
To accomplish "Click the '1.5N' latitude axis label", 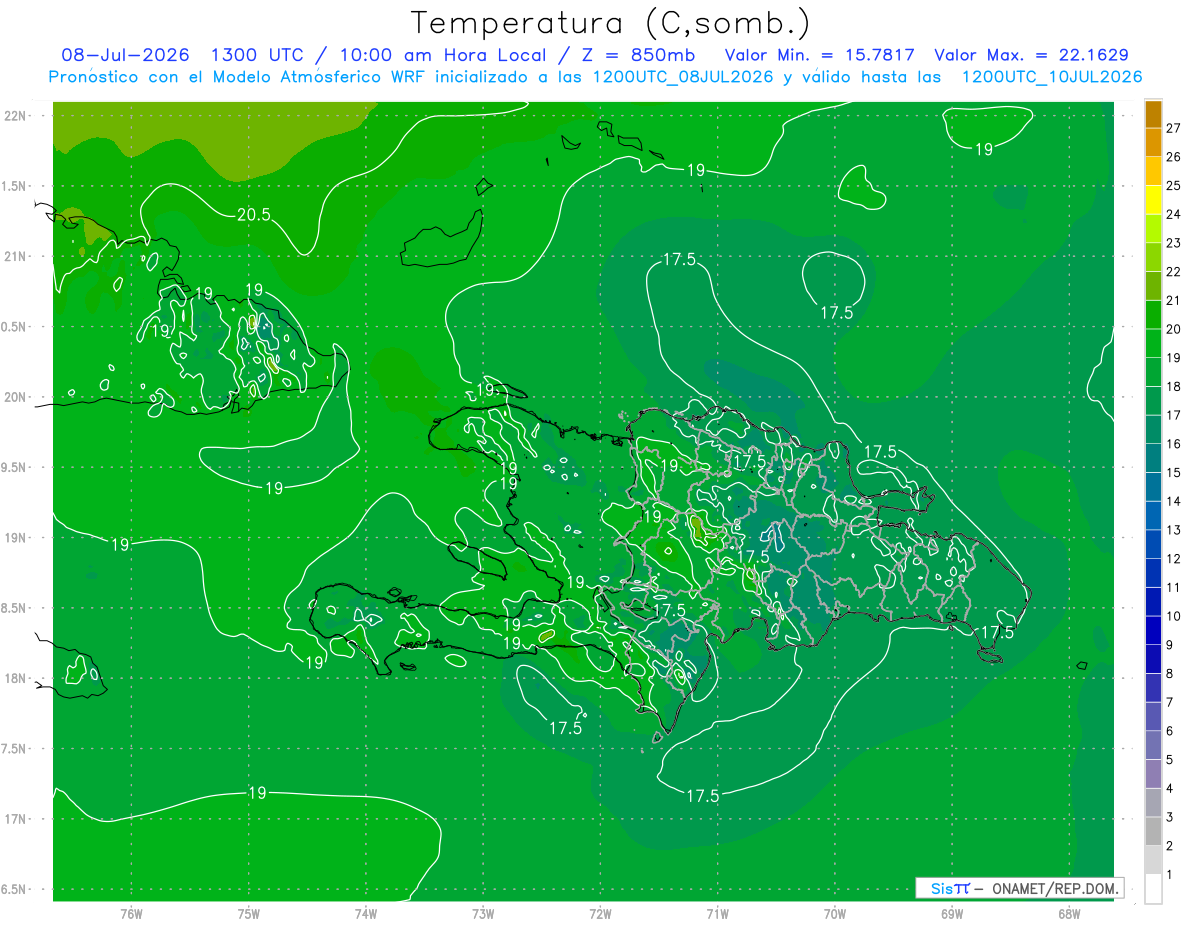I will pos(15,186).
